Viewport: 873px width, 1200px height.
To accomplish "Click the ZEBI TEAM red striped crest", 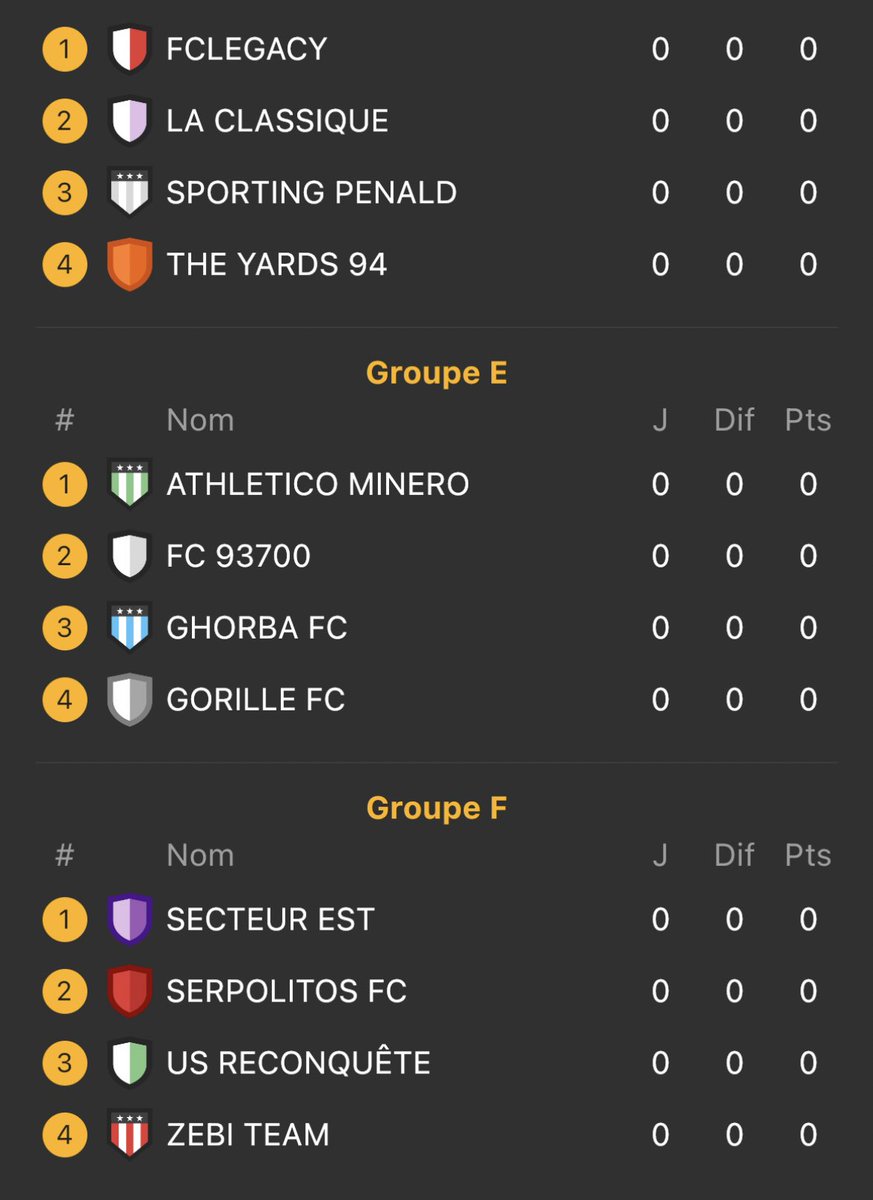I will click(x=129, y=1134).
